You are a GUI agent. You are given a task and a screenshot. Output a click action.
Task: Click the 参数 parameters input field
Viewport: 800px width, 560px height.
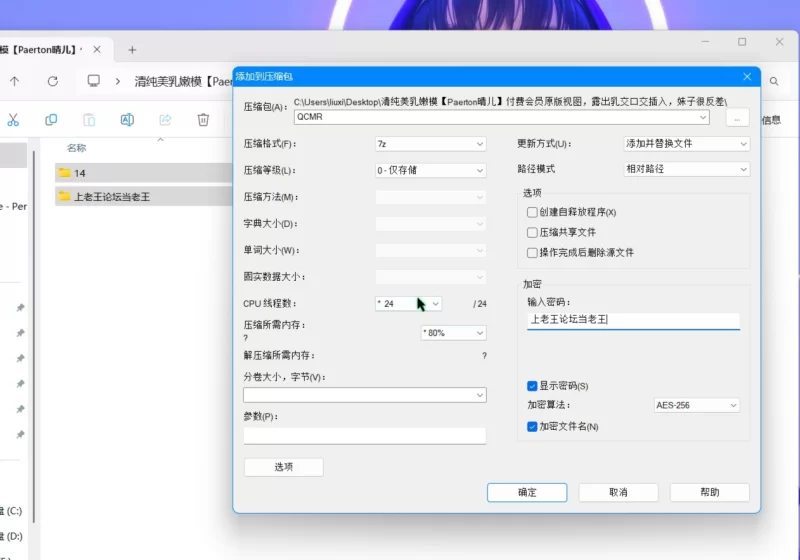[x=365, y=436]
